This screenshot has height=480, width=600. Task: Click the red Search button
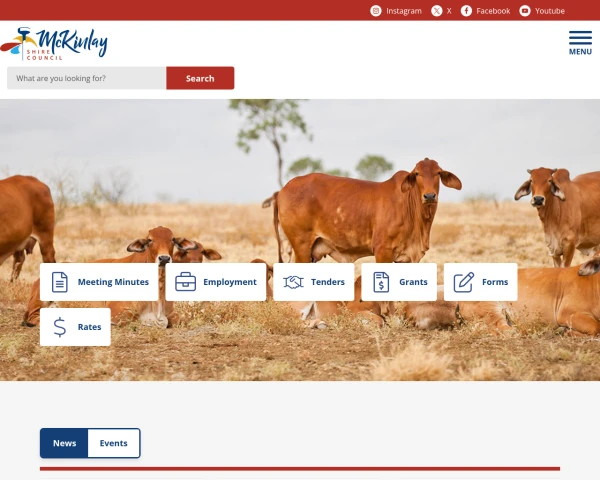pos(200,78)
